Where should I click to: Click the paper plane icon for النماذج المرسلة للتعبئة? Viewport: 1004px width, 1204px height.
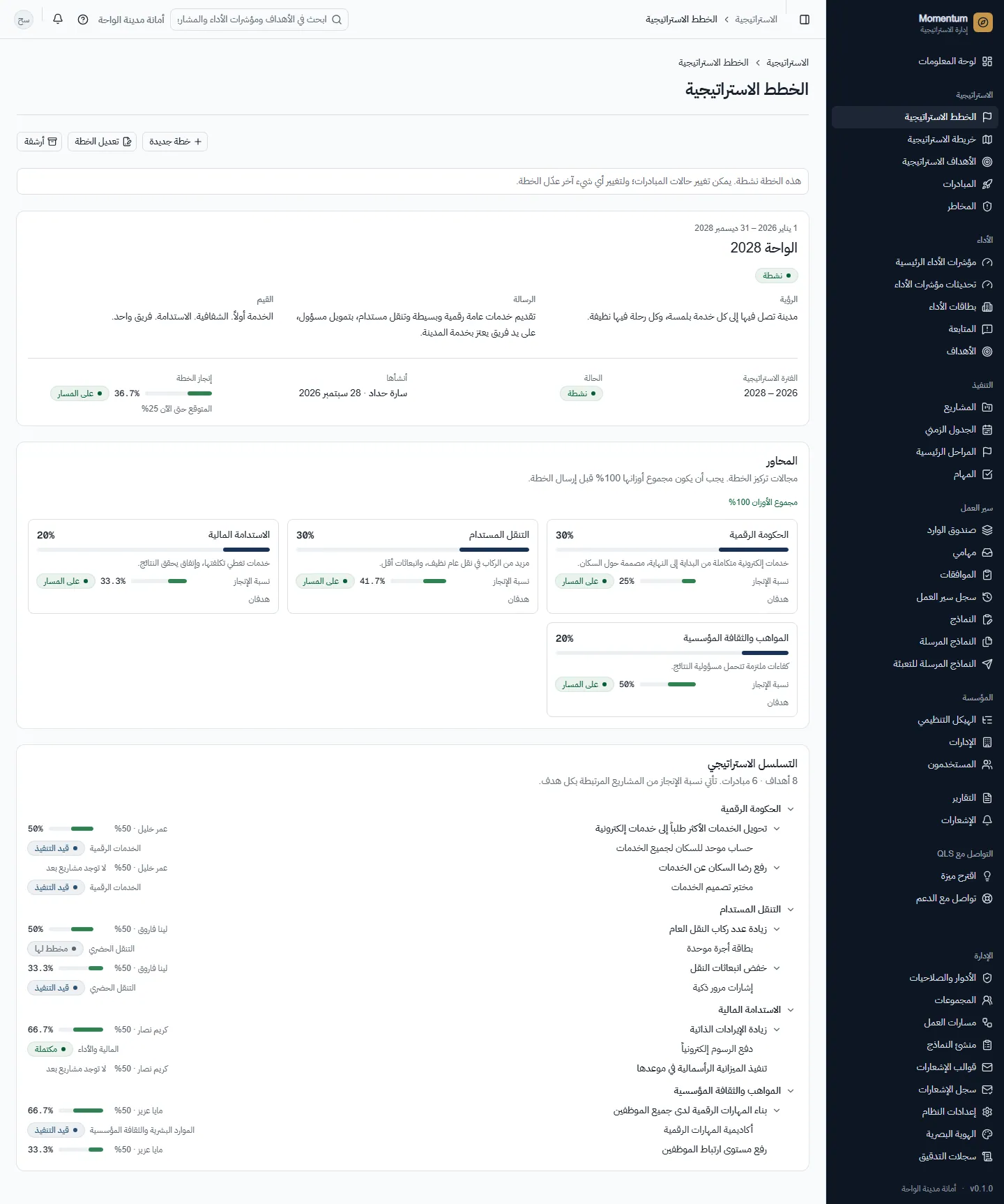[987, 664]
